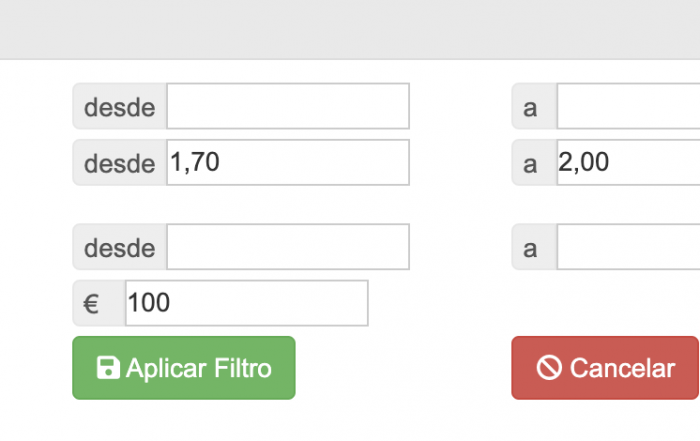Focus the empty 'a' field above the 2,00 field
The width and height of the screenshot is (700, 441).
[629, 106]
